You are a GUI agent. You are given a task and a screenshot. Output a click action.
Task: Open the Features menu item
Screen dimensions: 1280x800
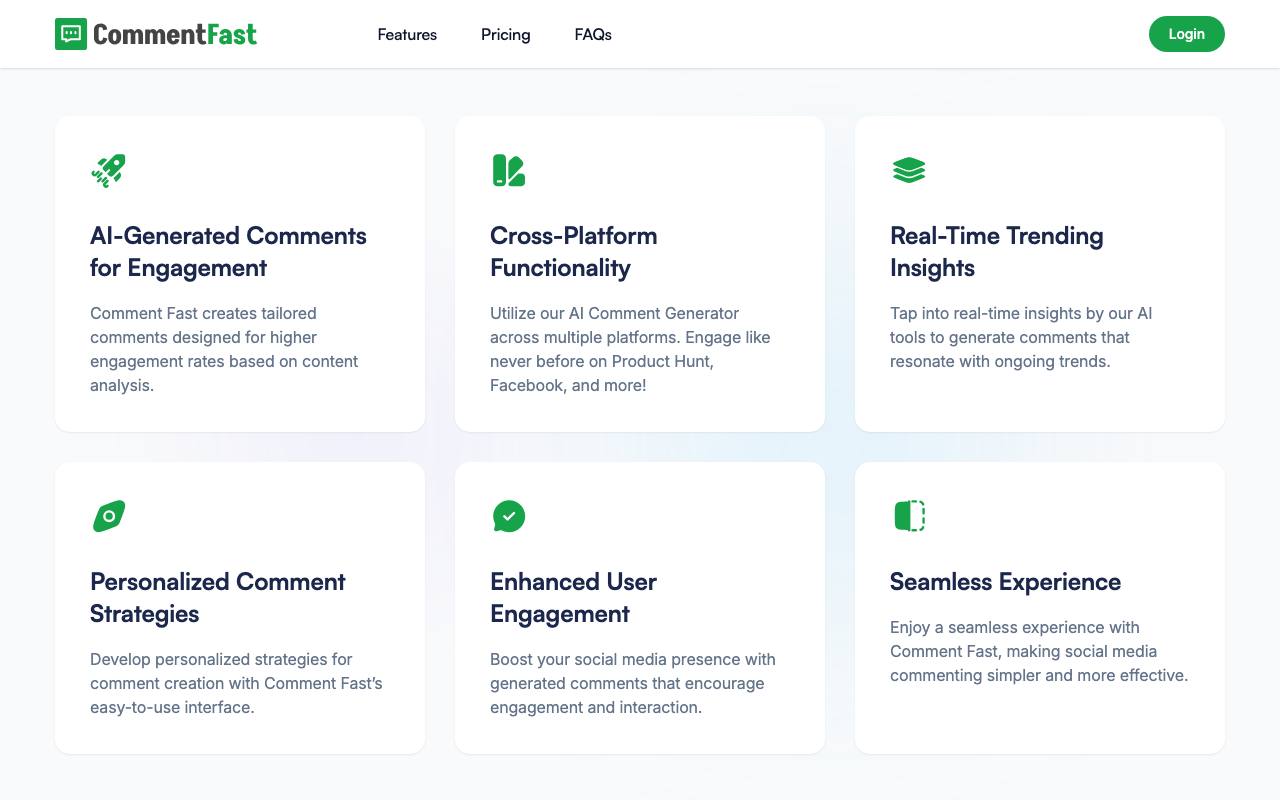tap(407, 34)
